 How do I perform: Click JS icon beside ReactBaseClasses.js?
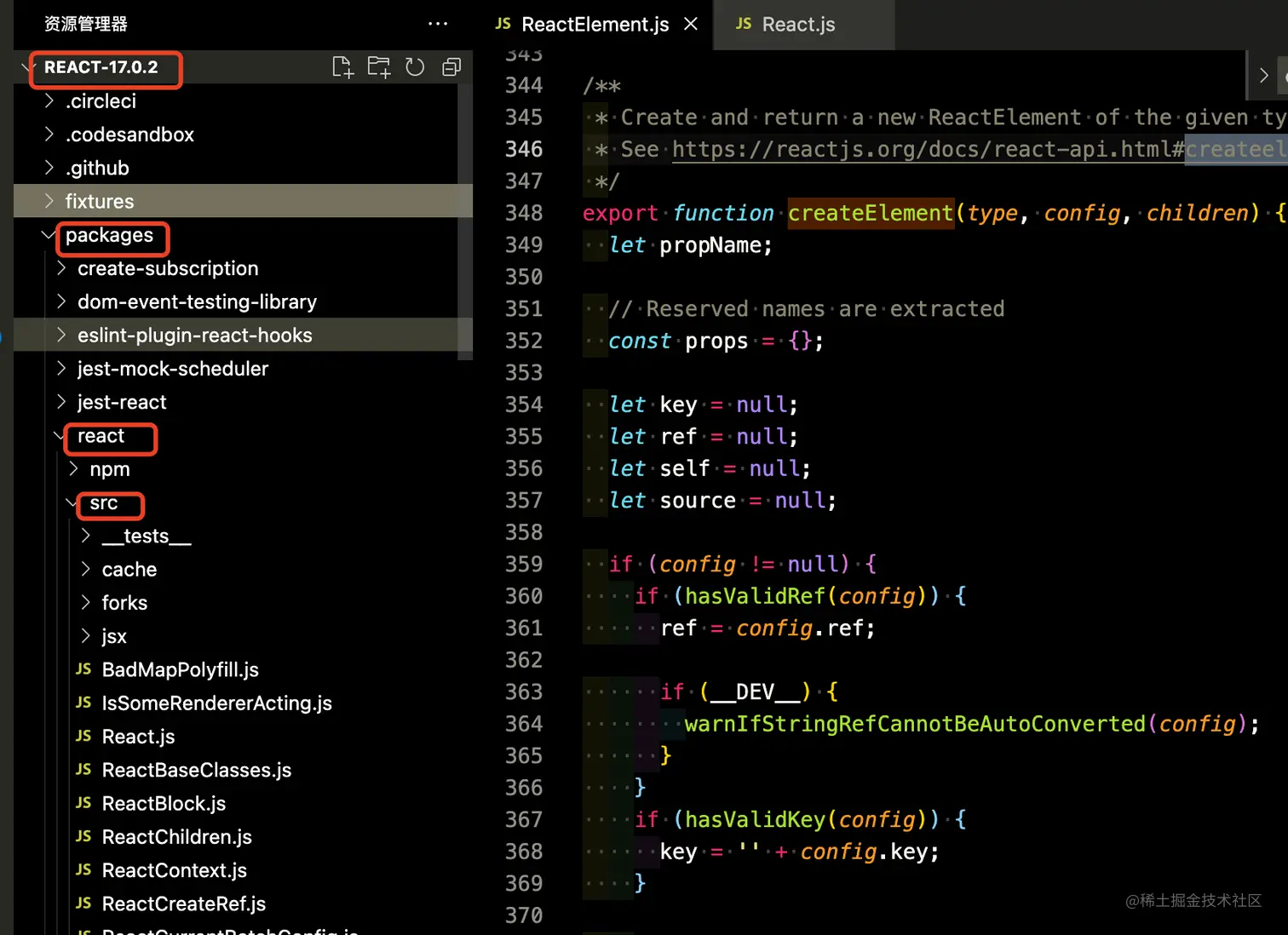click(x=83, y=770)
